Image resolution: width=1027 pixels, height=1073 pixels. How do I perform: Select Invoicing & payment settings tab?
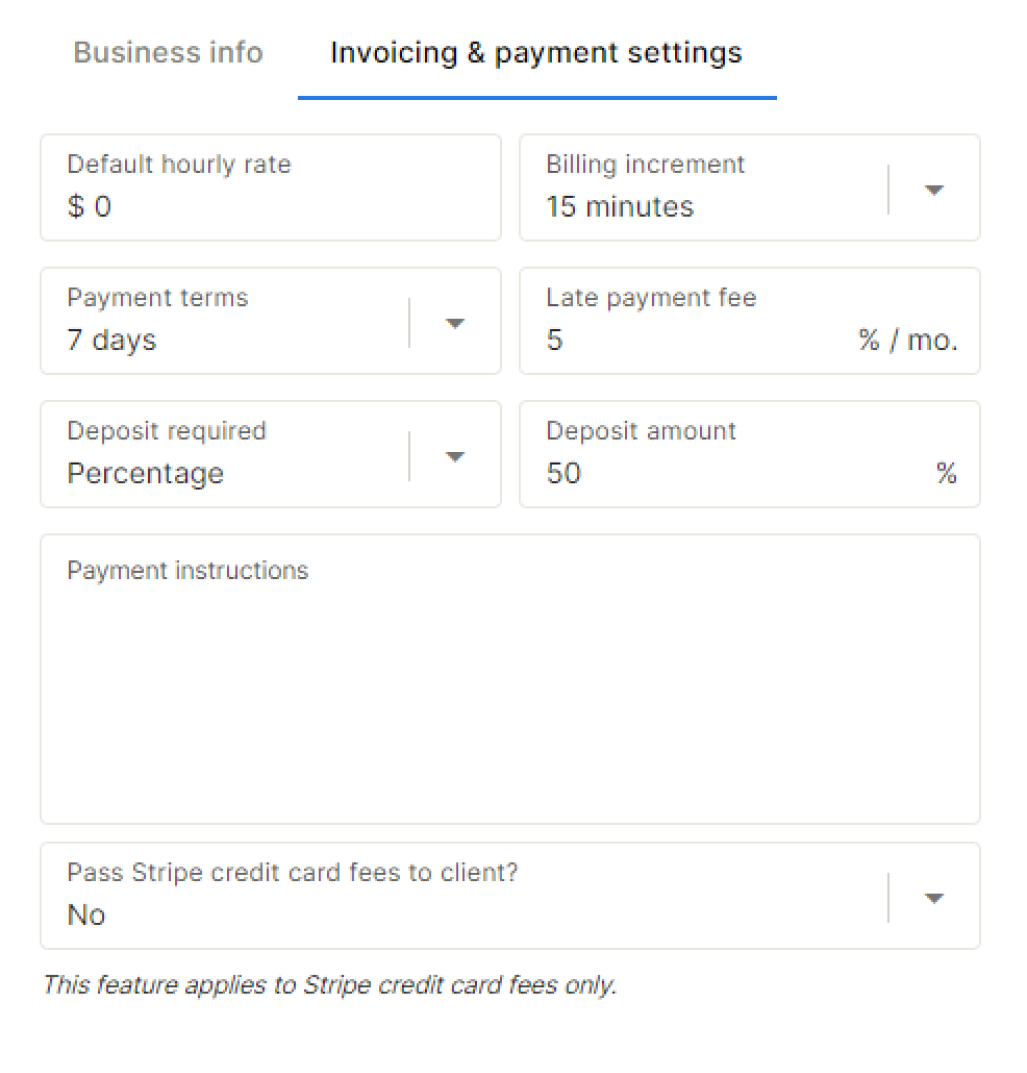[x=536, y=53]
